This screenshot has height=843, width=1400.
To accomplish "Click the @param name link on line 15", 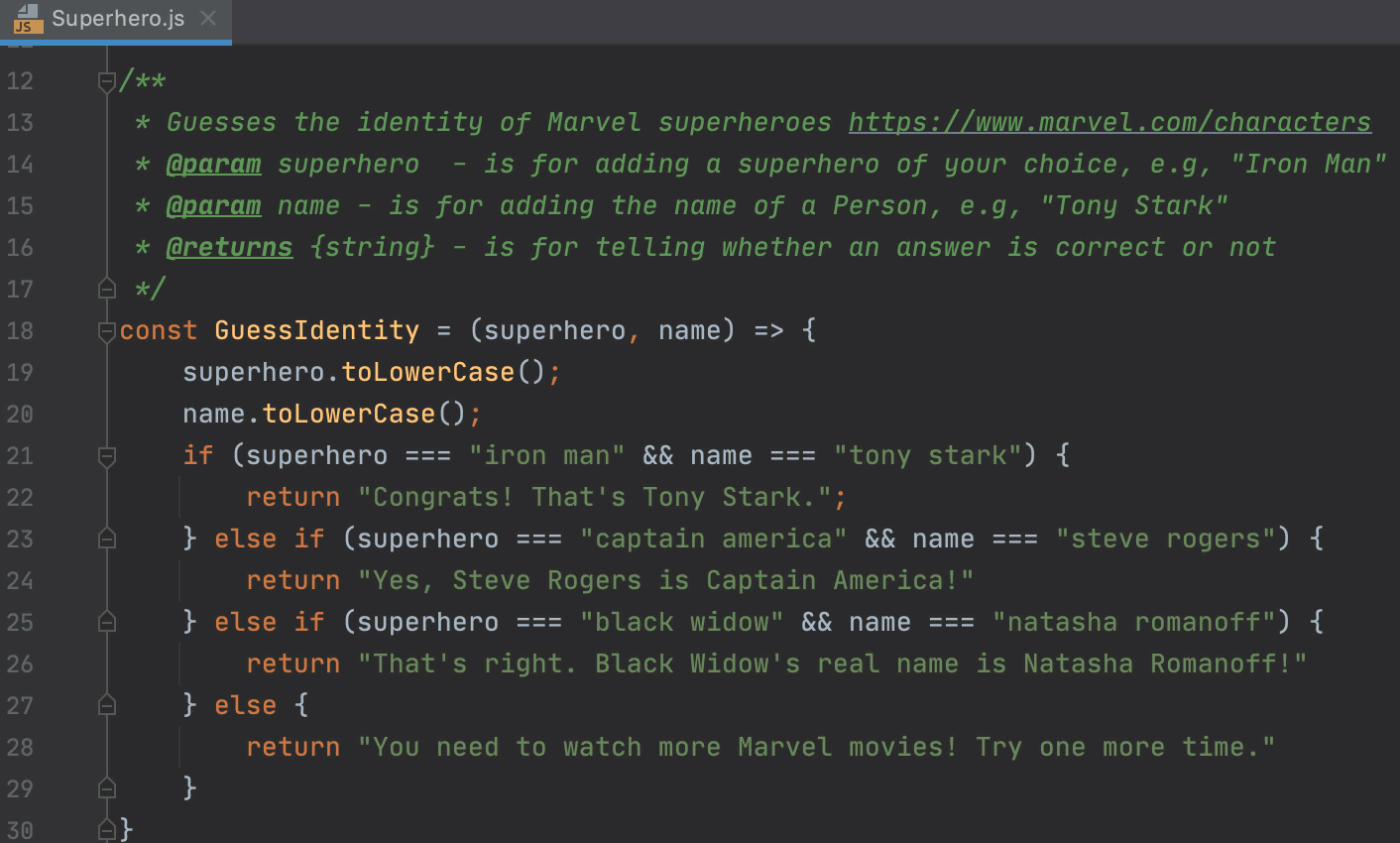I will [x=214, y=205].
